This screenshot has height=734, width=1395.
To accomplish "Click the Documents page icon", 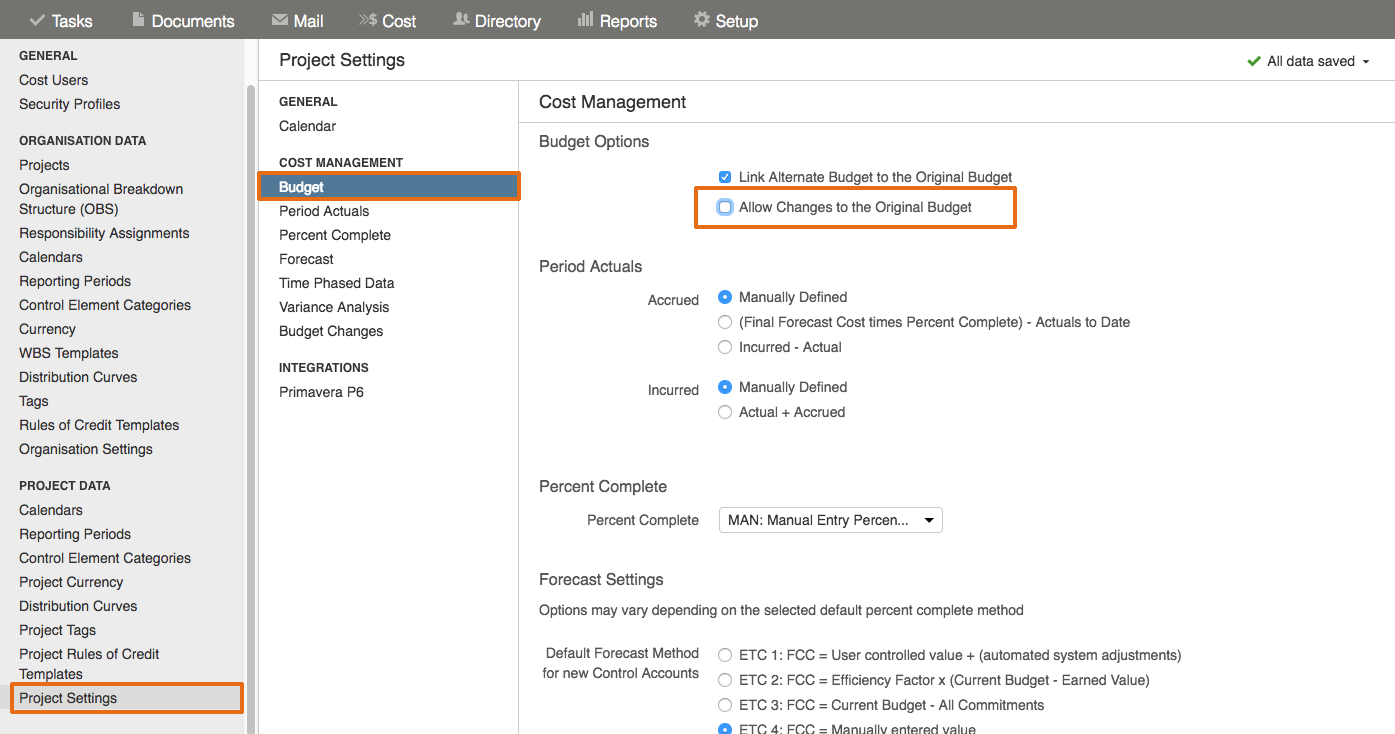I will (x=138, y=20).
